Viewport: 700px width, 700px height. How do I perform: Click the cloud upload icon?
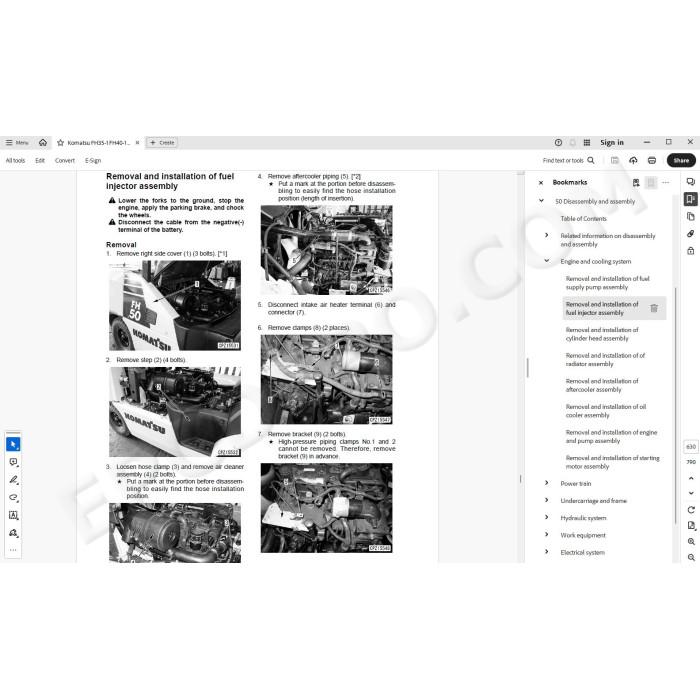[633, 160]
